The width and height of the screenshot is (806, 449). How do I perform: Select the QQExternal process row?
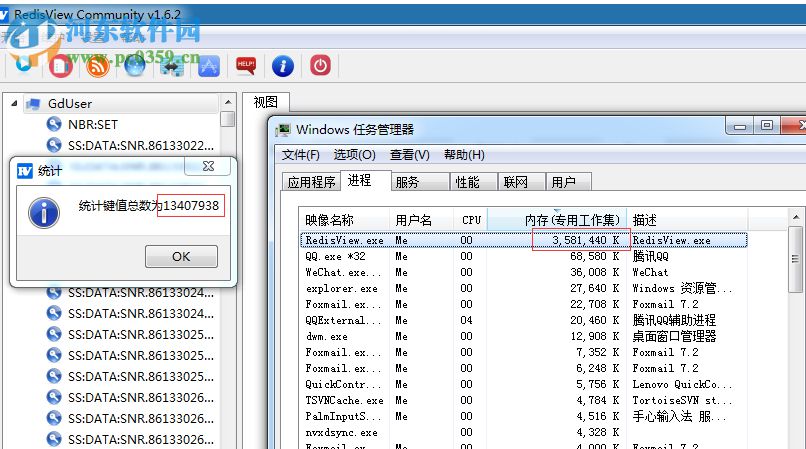(523, 320)
